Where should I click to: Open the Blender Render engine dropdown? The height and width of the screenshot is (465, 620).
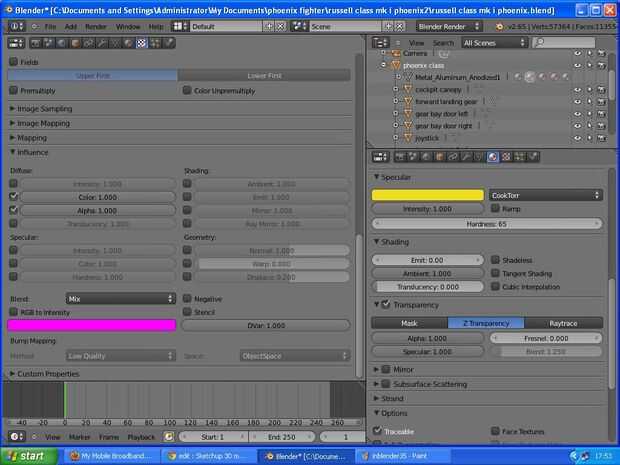click(x=449, y=26)
